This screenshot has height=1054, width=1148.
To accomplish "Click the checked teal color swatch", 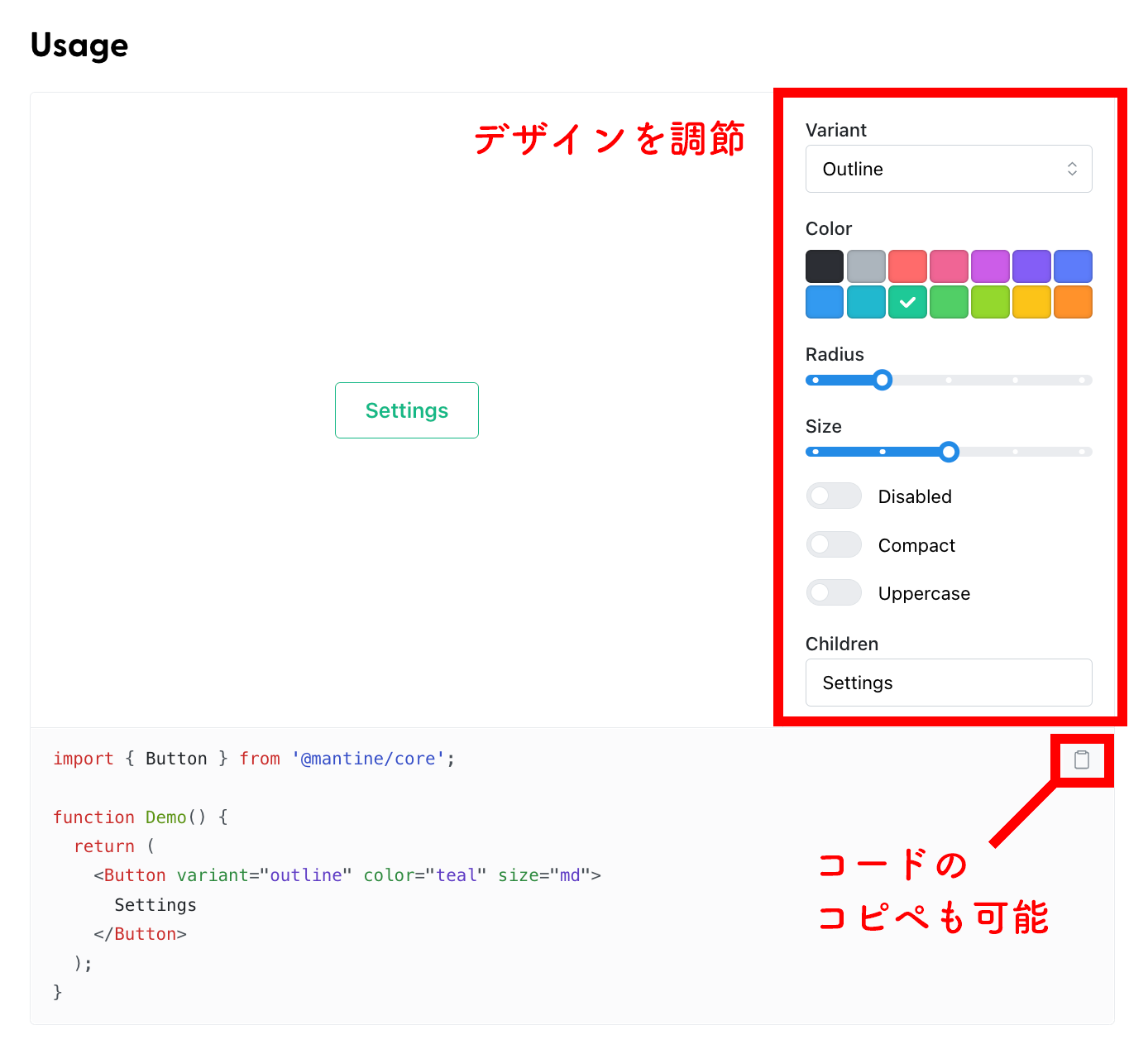I will click(x=907, y=302).
